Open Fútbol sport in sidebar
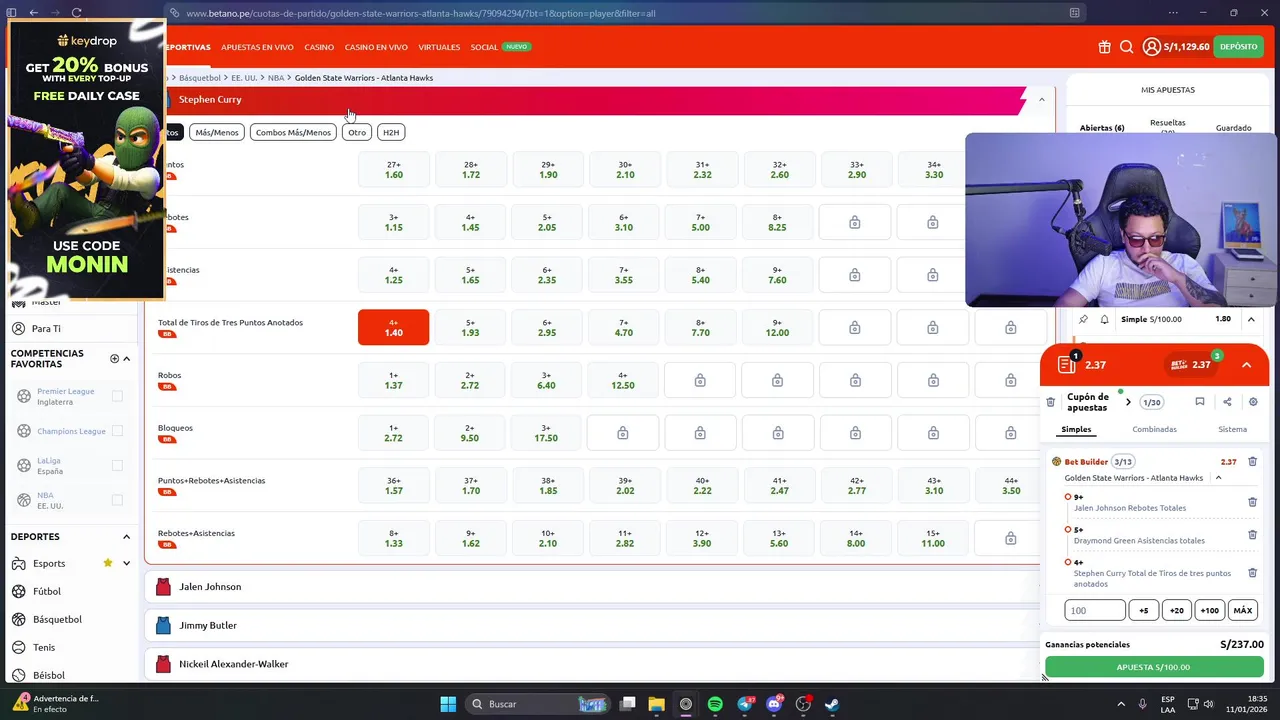Image resolution: width=1280 pixels, height=720 pixels. click(46, 591)
